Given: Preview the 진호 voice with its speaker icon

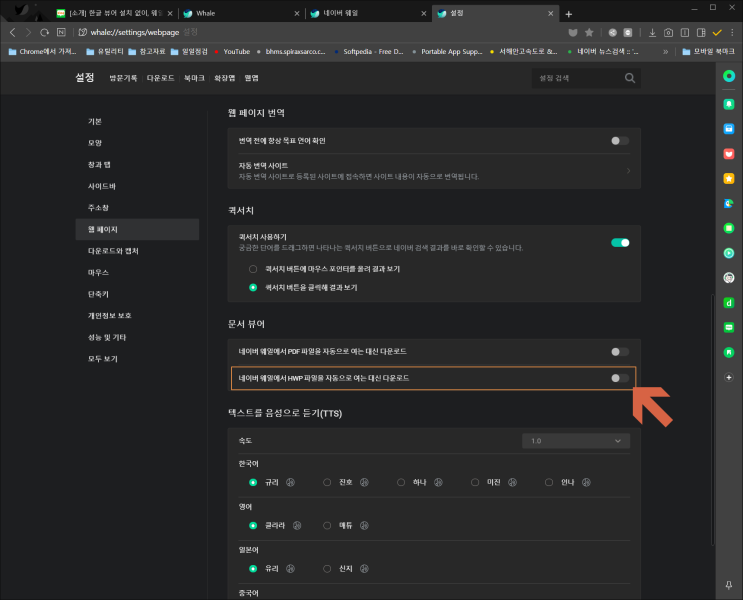Looking at the screenshot, I should click(364, 482).
